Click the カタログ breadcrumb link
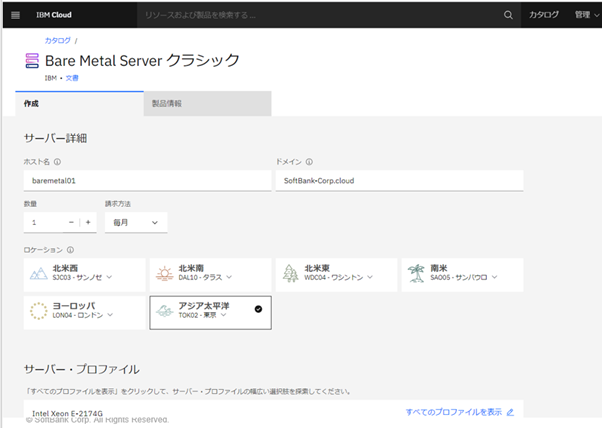 tap(57, 40)
